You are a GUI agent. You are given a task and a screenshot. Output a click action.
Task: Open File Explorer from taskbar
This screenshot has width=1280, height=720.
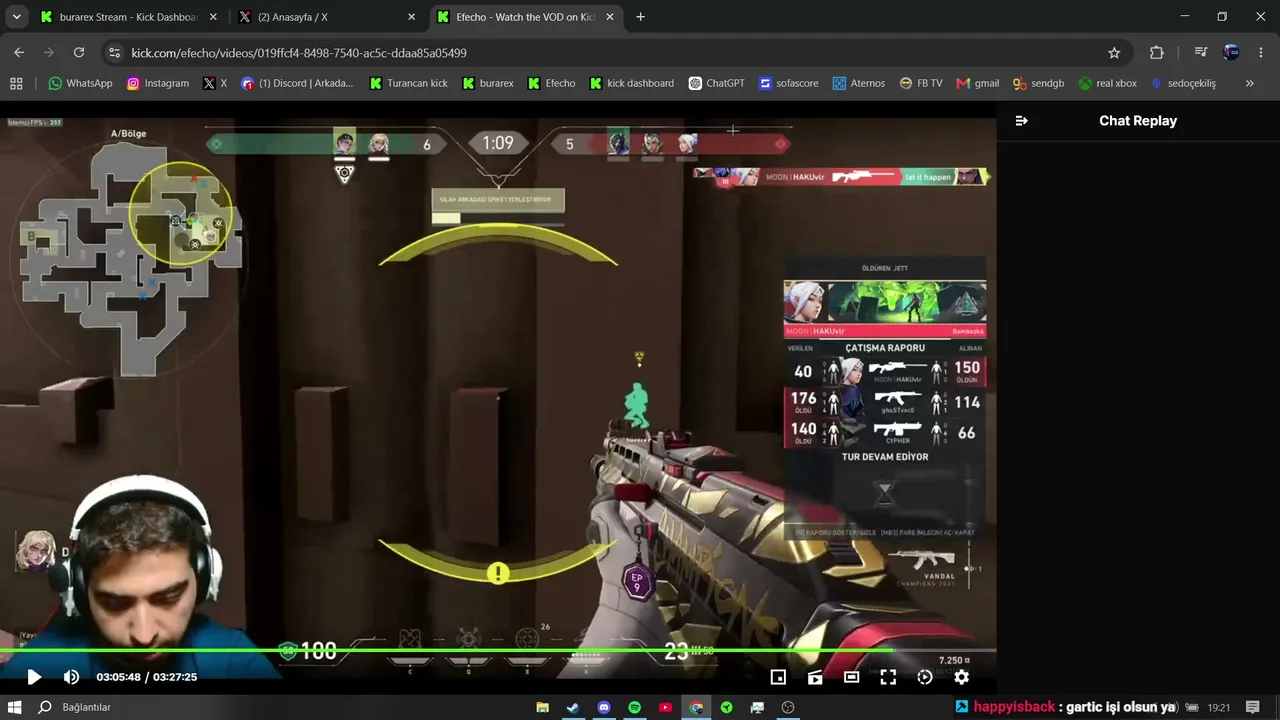(543, 707)
